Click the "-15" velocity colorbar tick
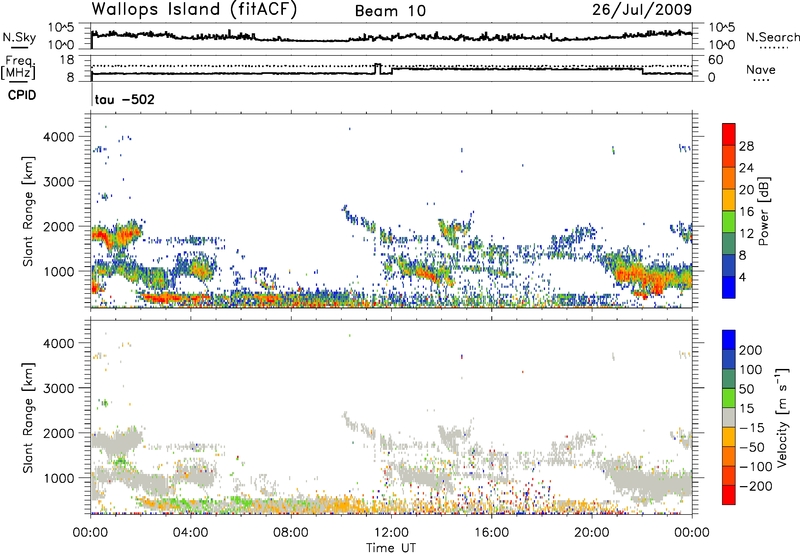Viewport: 800px width, 554px height. point(752,428)
